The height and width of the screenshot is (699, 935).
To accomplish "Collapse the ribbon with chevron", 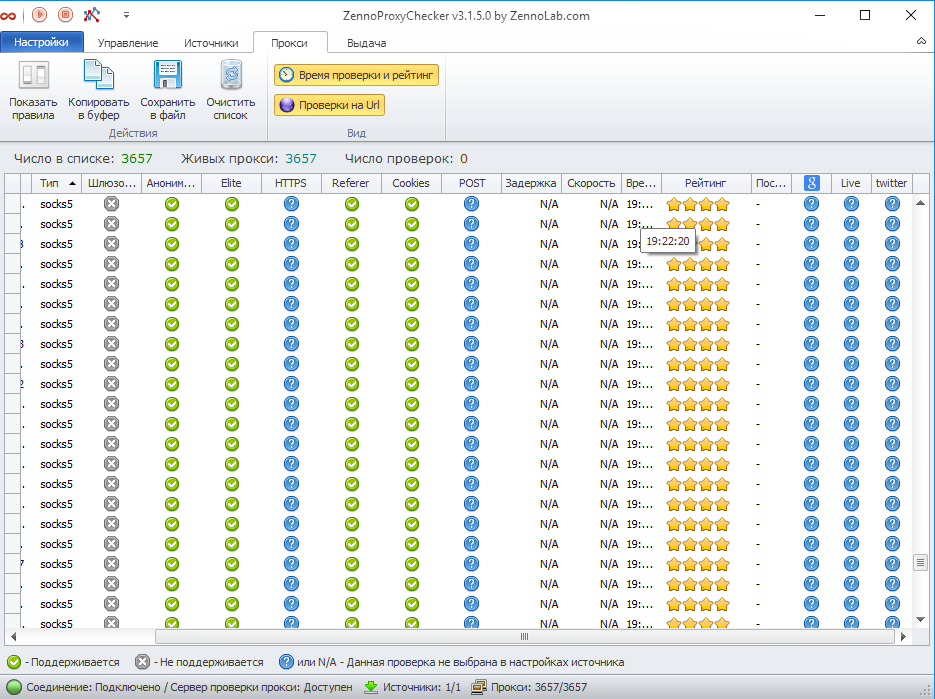I will point(921,41).
